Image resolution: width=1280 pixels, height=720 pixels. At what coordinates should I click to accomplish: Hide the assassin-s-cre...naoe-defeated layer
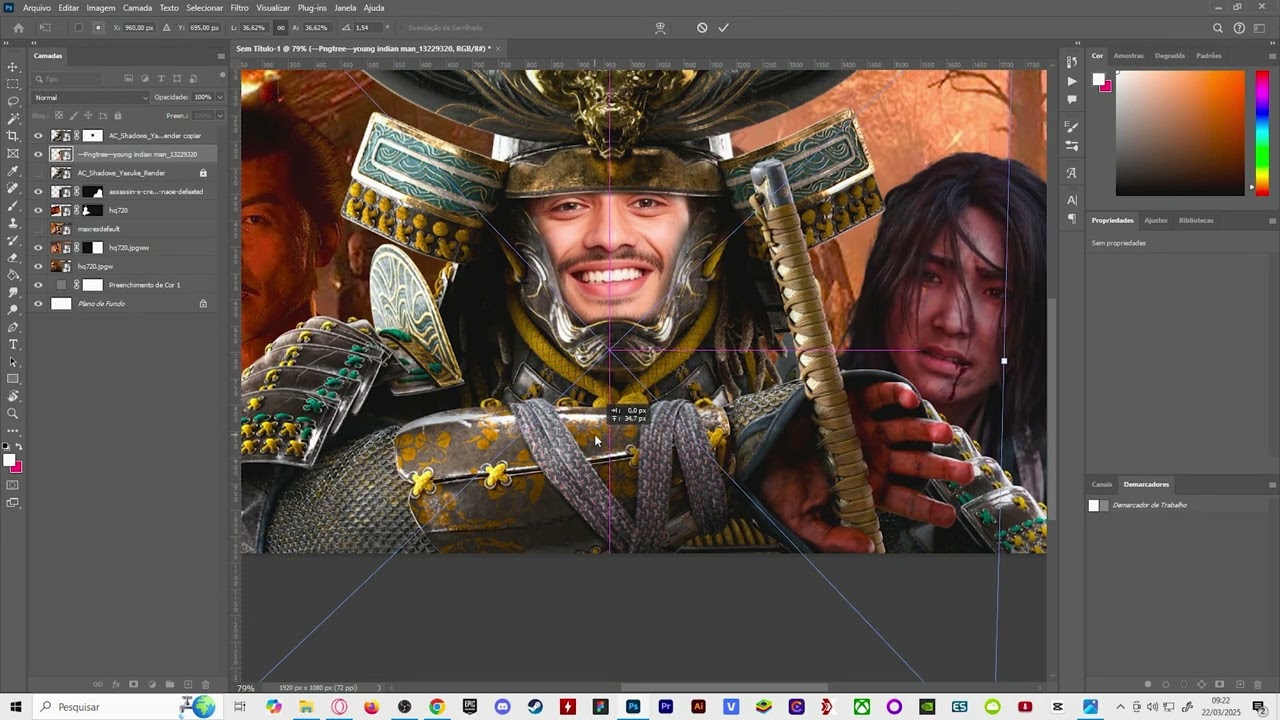[38, 191]
